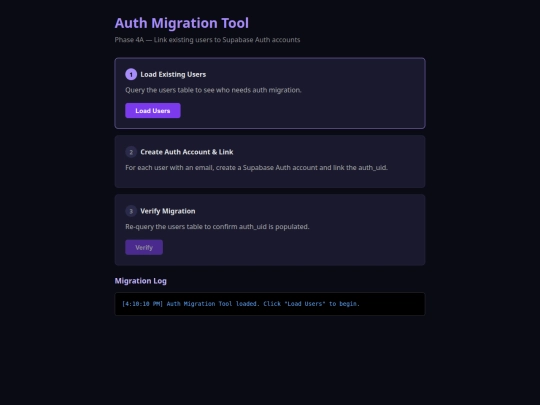Click the 'Phase 4A' subtitle text

pyautogui.click(x=207, y=40)
